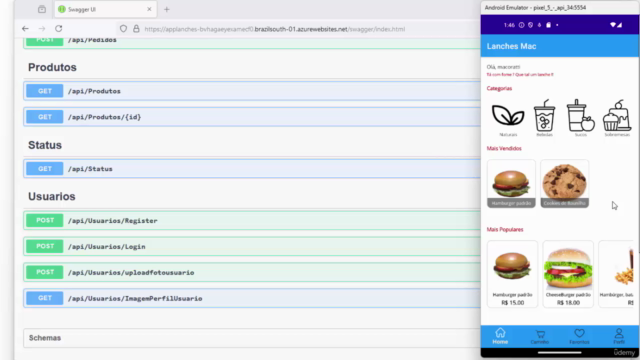The height and width of the screenshot is (360, 640).
Task: Click the browser back arrow
Action: (x=25, y=29)
